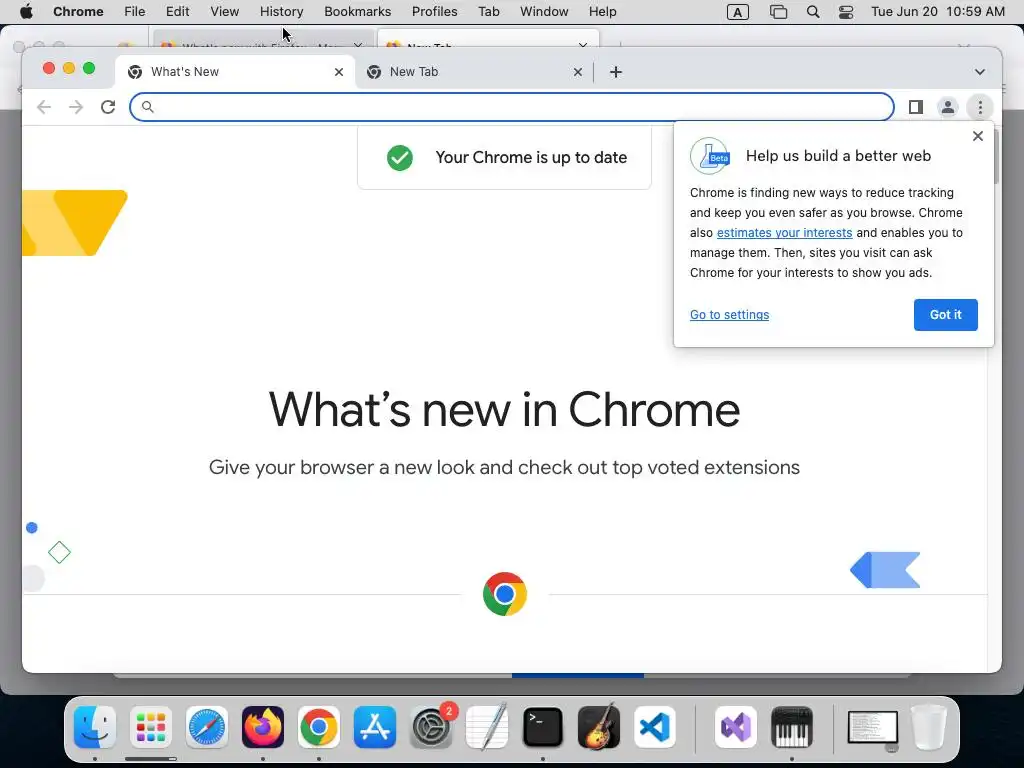Open App Store from the Dock
This screenshot has height=768, width=1024.
tap(375, 727)
